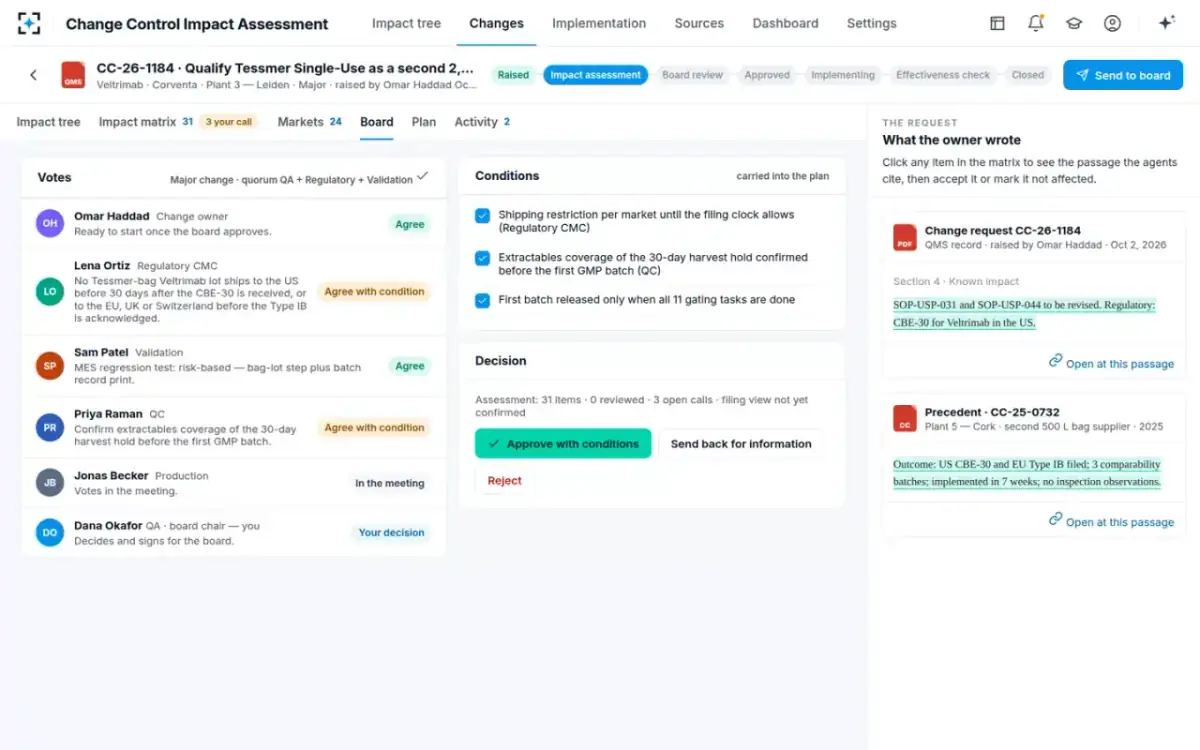
Task: Click the Effectiveness check stage pill
Action: point(943,75)
